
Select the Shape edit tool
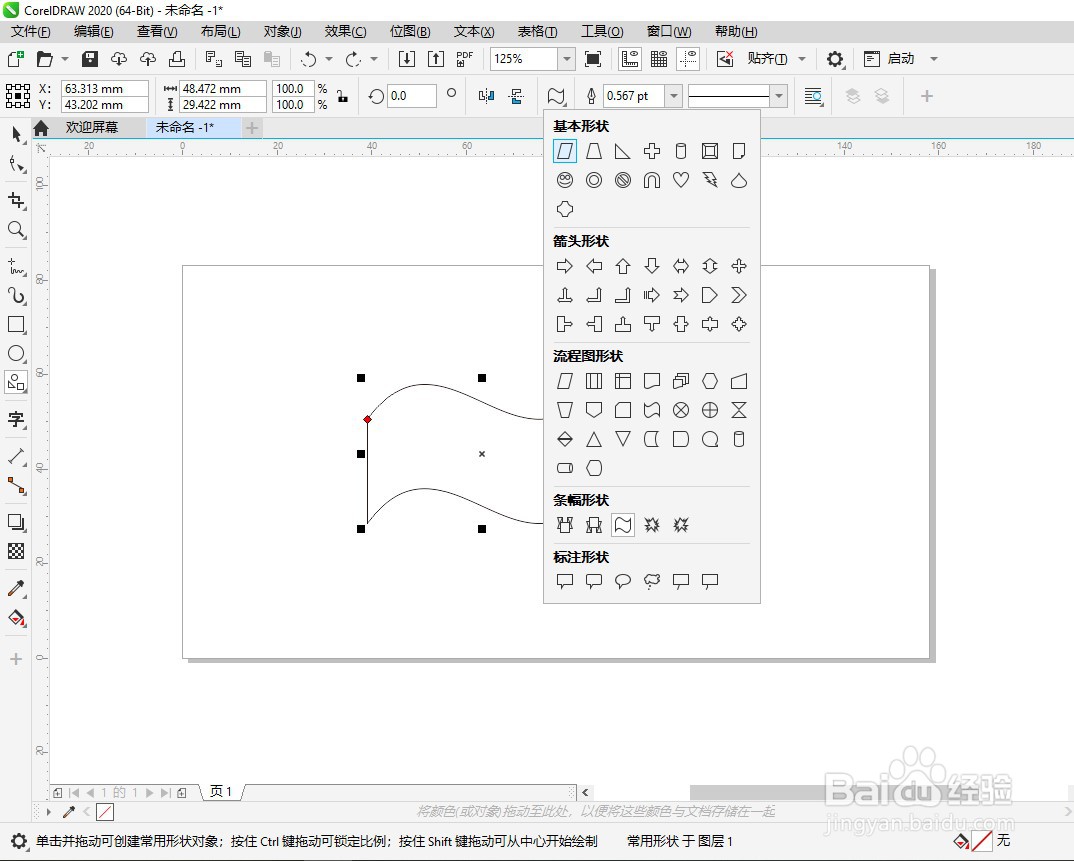coord(16,164)
